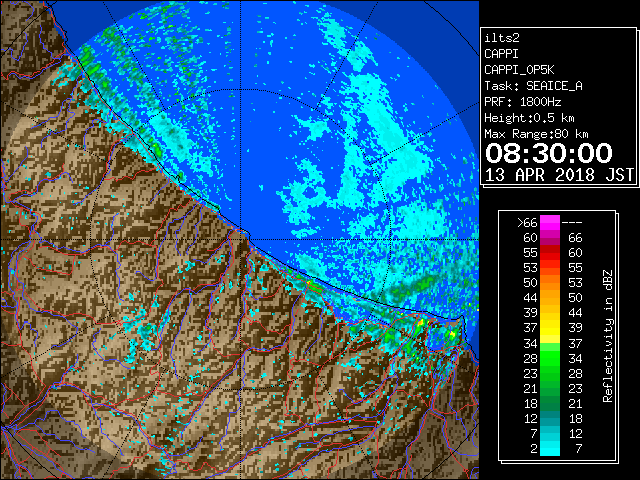Image resolution: width=640 pixels, height=480 pixels.
Task: Click the cyan 2 dBZ color swatch
Action: (550, 448)
